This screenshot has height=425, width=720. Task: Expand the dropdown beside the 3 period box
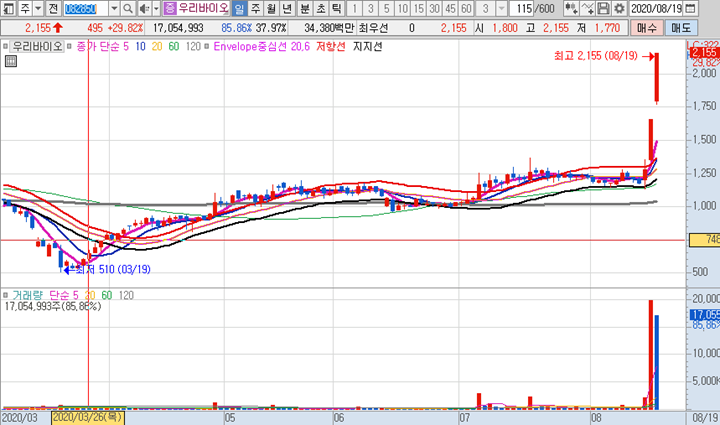pyautogui.click(x=501, y=8)
